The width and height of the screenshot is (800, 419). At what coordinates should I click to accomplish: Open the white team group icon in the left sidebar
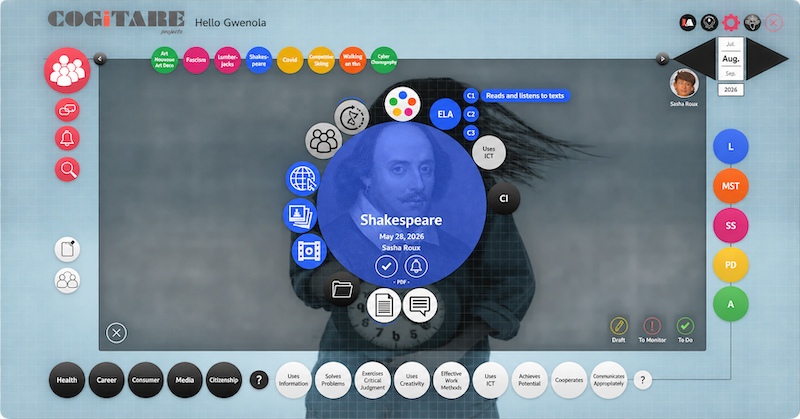[67, 280]
